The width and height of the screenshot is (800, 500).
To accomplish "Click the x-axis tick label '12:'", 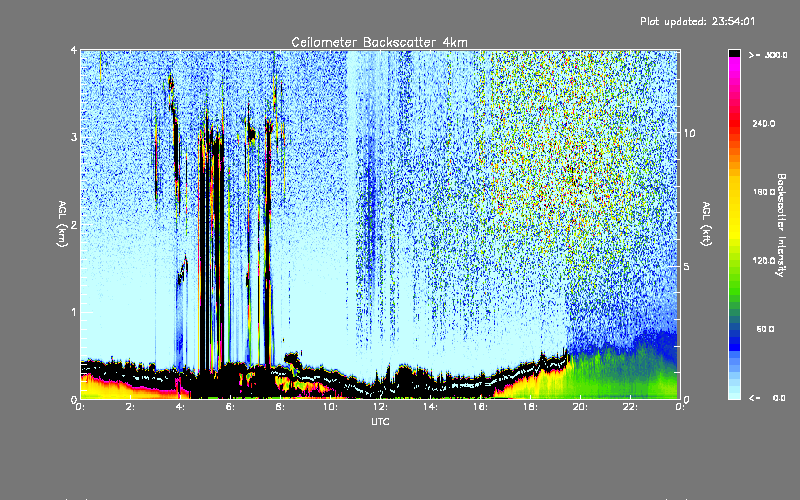I will [x=380, y=407].
